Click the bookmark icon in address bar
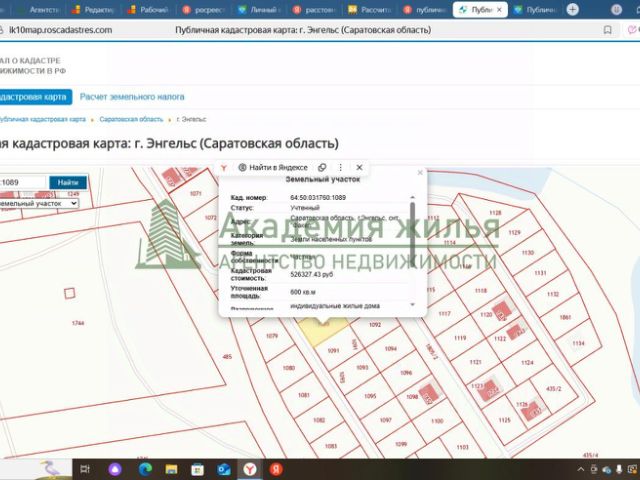The height and width of the screenshot is (480, 640). [x=608, y=30]
